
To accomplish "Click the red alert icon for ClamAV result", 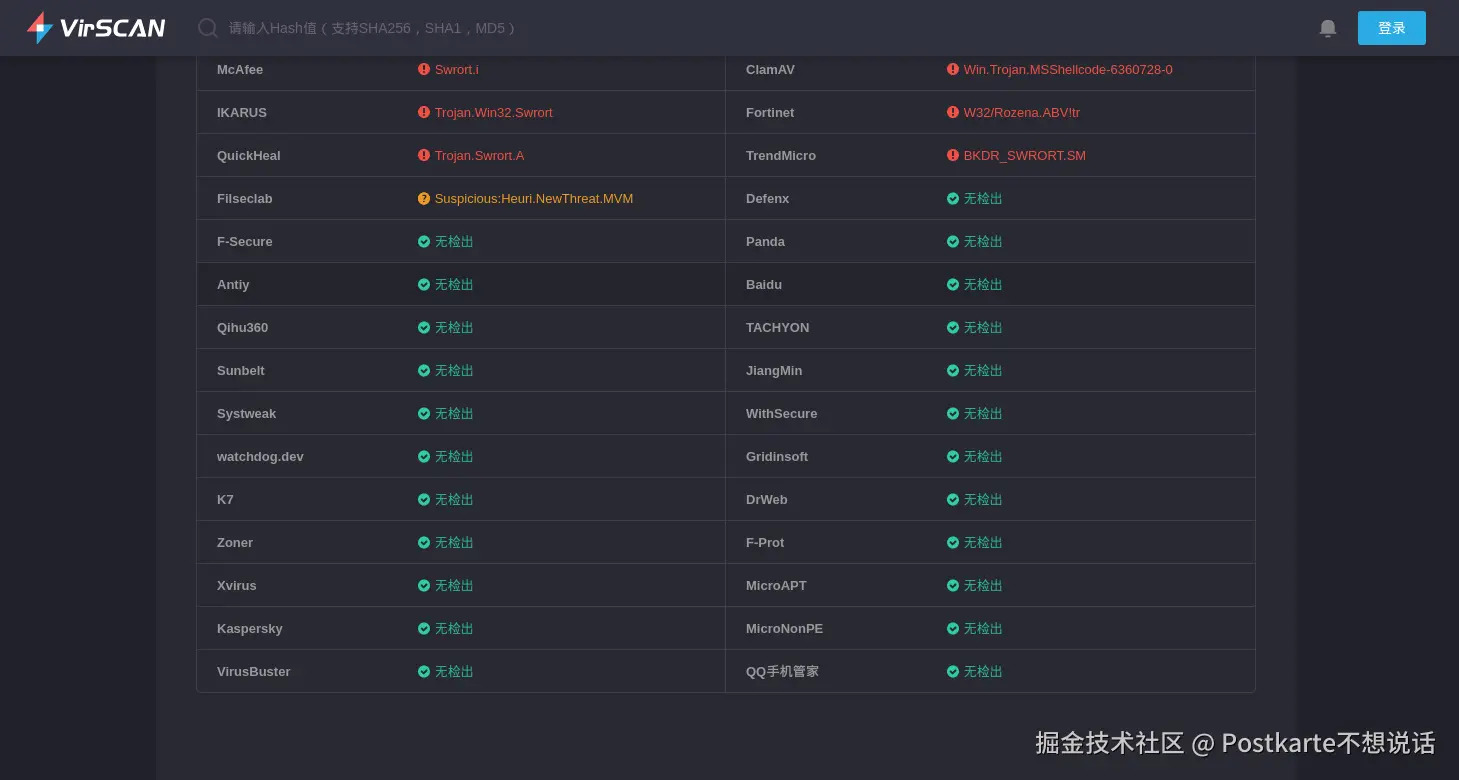I will point(953,70).
